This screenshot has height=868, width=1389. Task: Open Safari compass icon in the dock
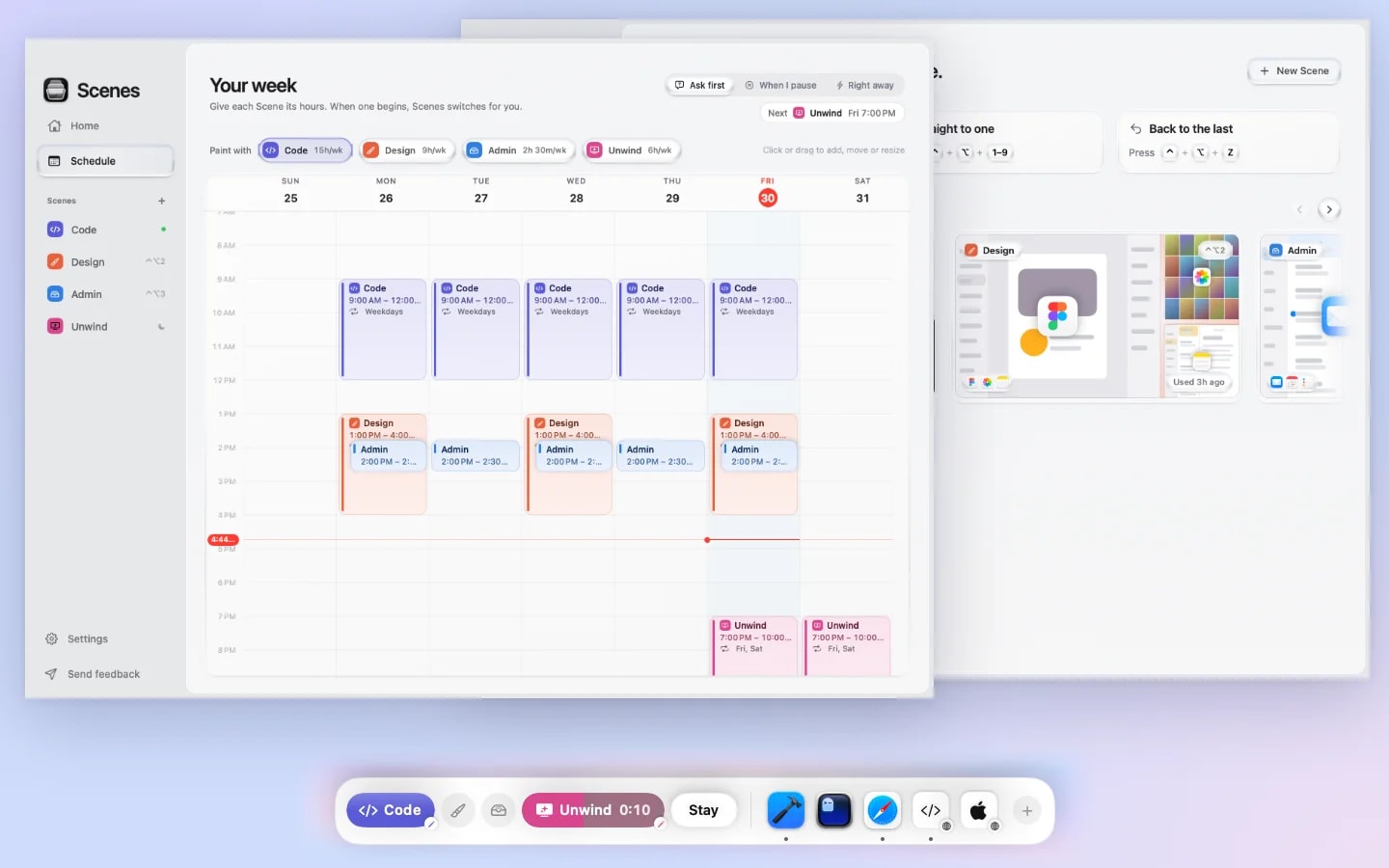pyautogui.click(x=883, y=810)
